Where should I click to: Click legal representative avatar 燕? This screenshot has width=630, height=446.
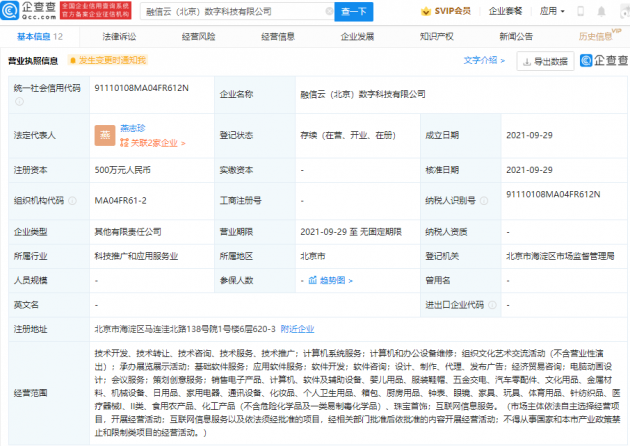pyautogui.click(x=105, y=135)
